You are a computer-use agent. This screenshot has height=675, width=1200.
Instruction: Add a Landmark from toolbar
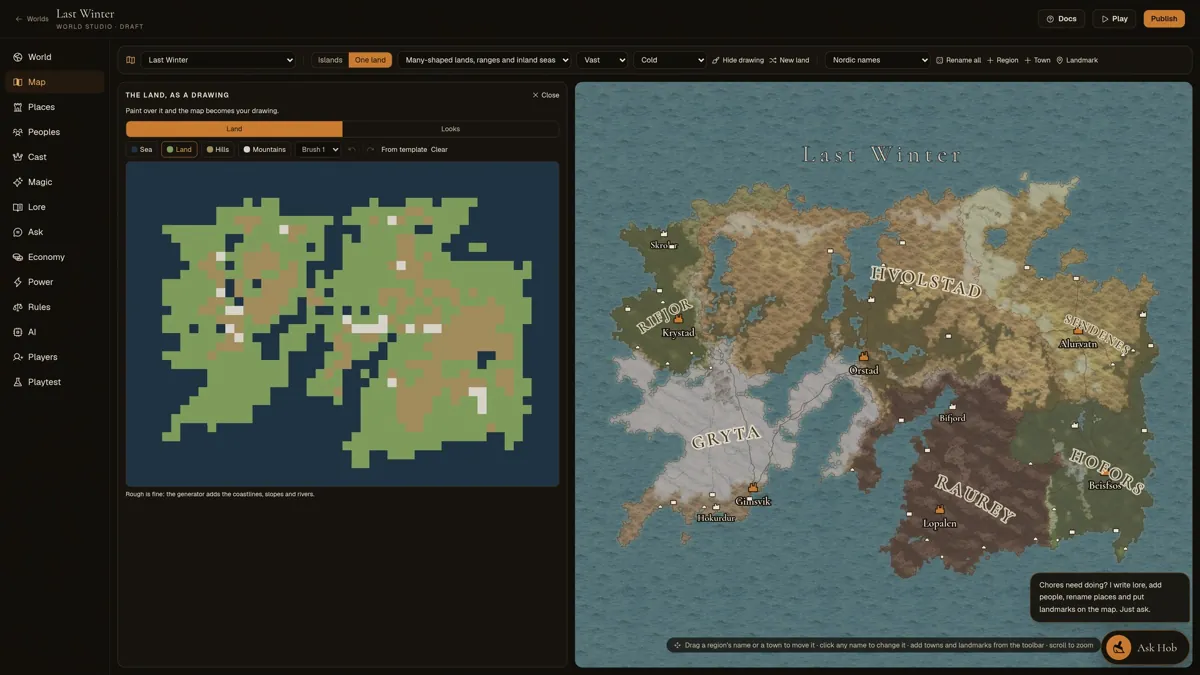[x=1077, y=60]
